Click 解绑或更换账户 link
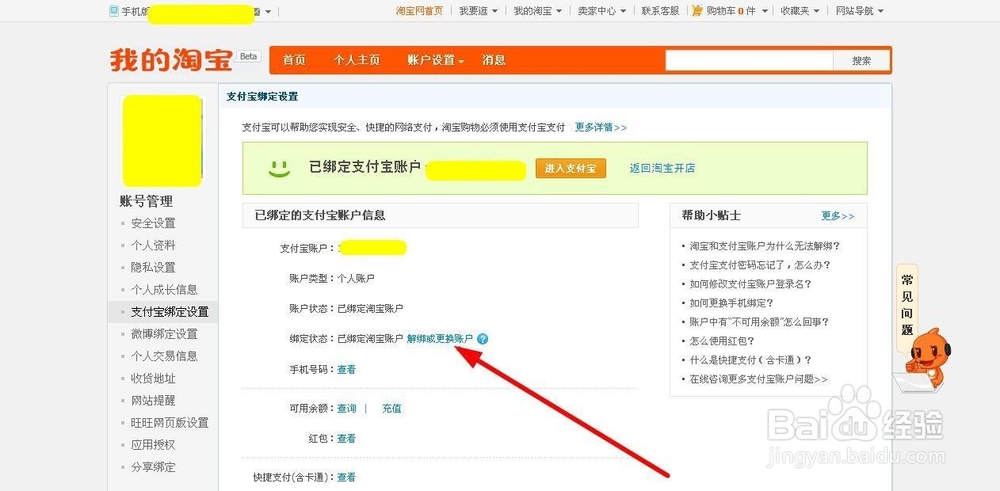 pos(440,339)
